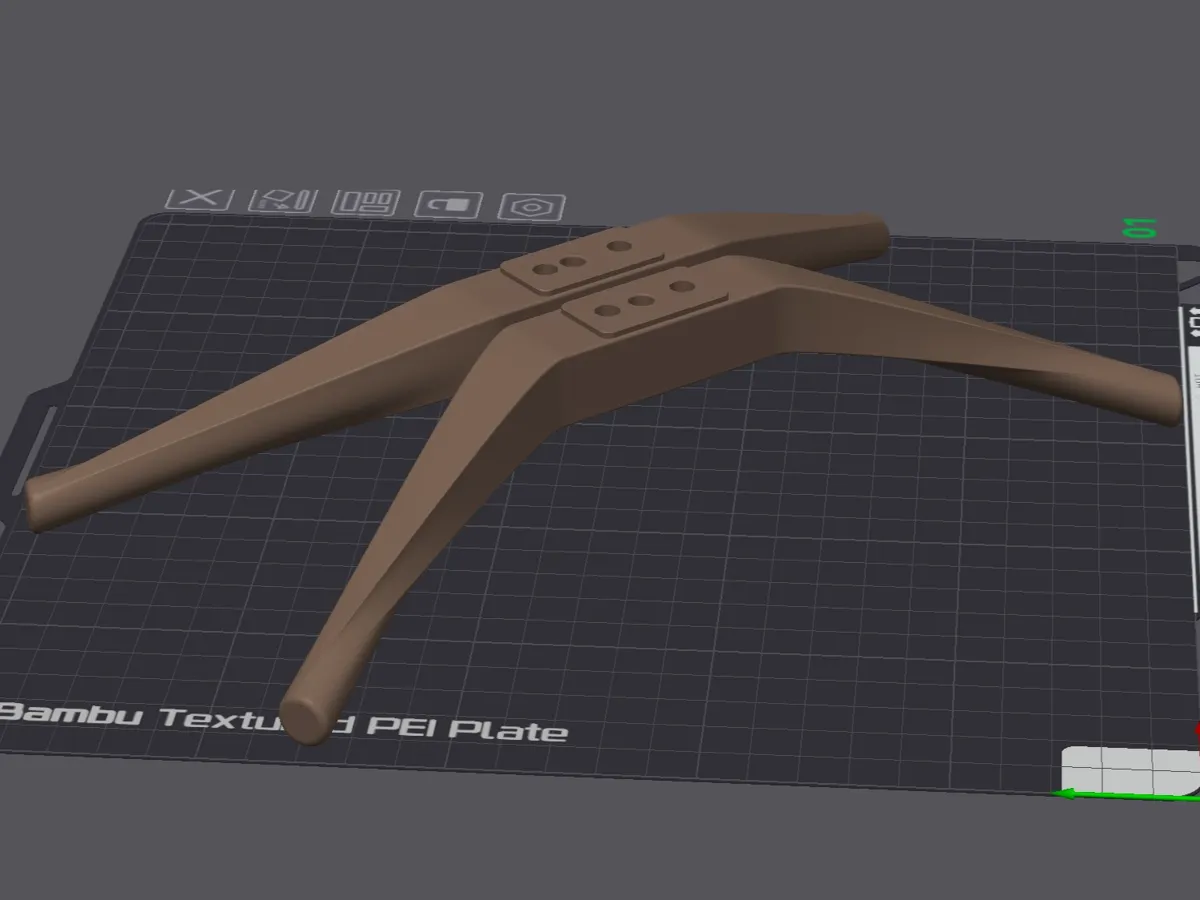Open plate settings hexagon icon
1200x900 pixels.
[532, 207]
